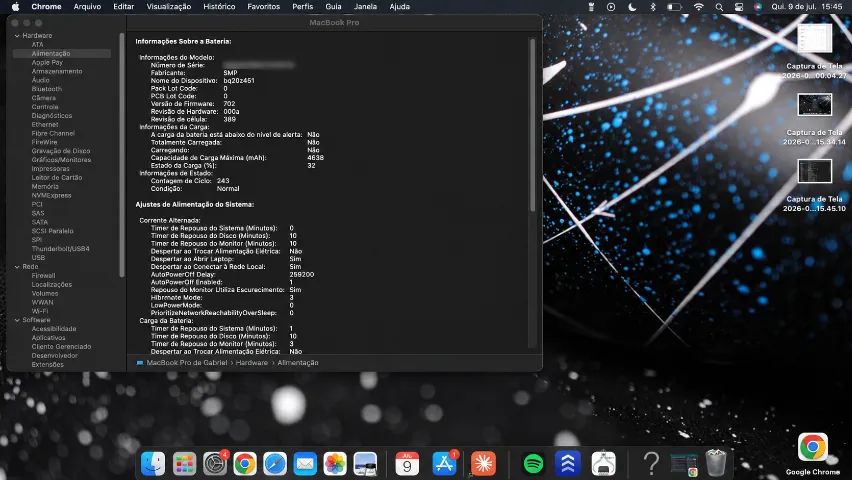Viewport: 852px width, 480px height.
Task: Open Safari in the Dock
Action: [275, 464]
